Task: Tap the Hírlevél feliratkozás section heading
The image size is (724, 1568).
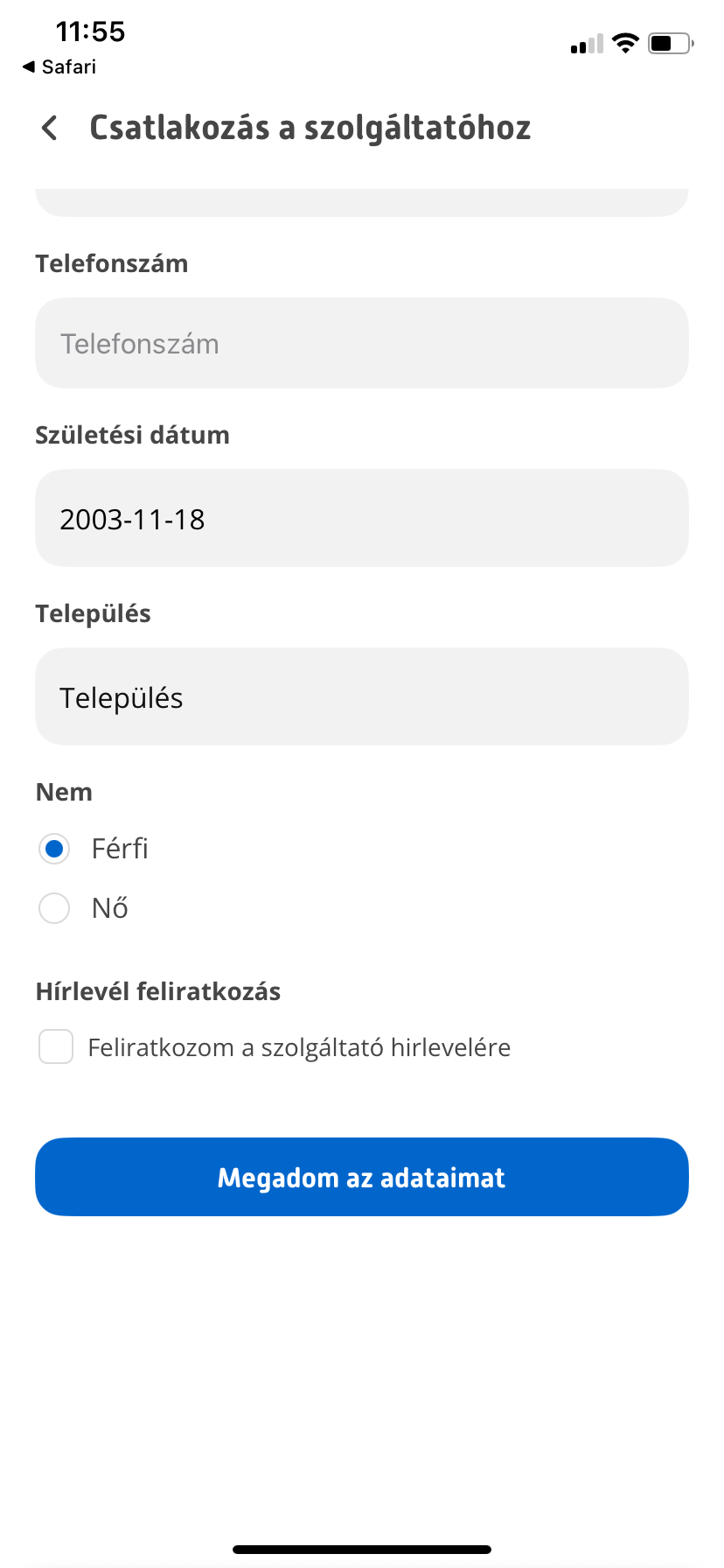Action: pos(158,991)
